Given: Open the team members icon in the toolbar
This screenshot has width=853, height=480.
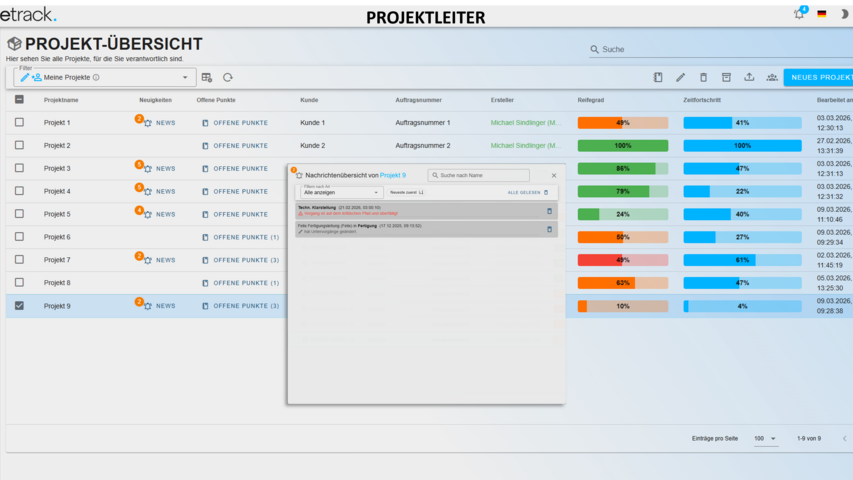Looking at the screenshot, I should [772, 77].
